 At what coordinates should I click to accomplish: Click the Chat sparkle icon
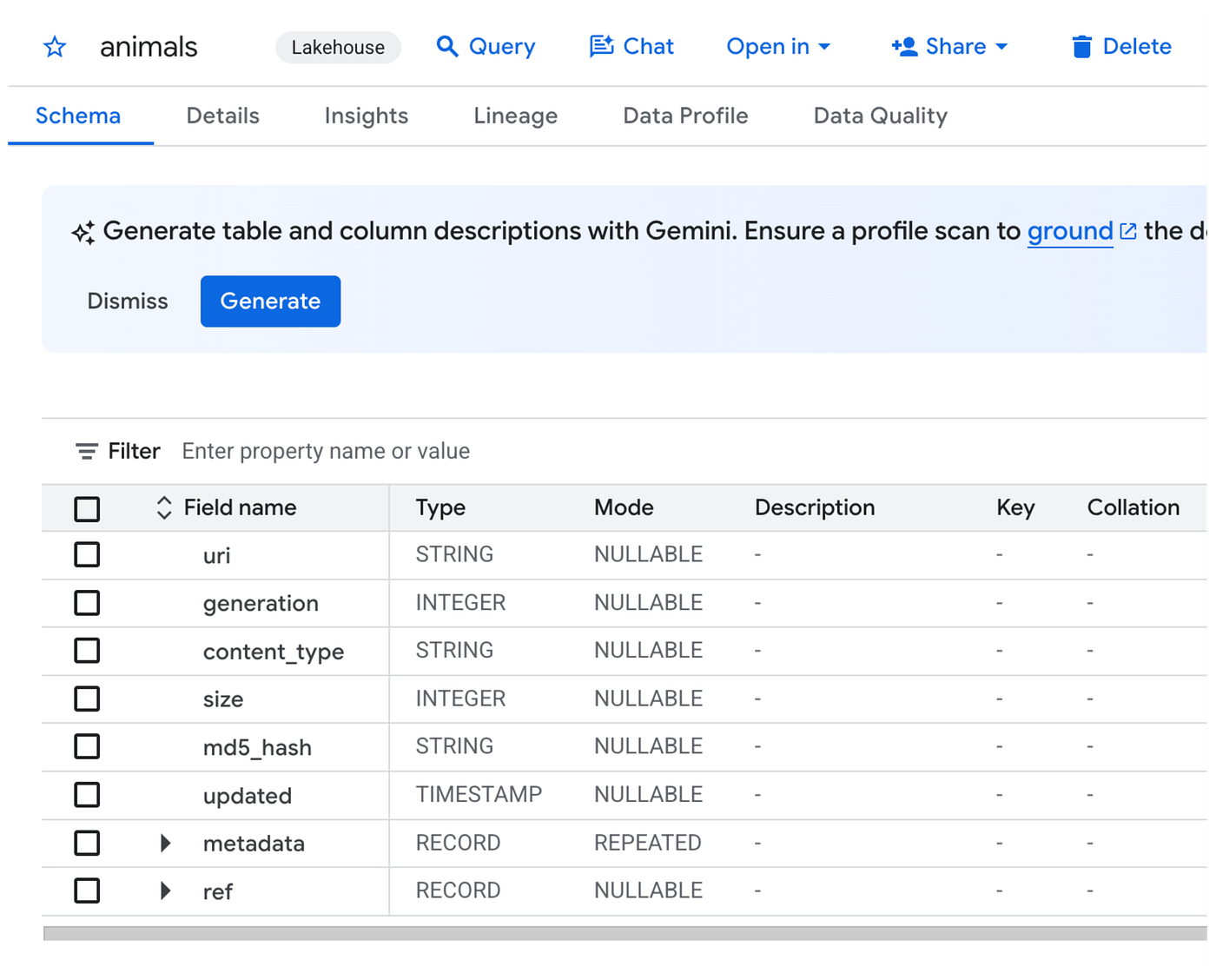click(601, 46)
